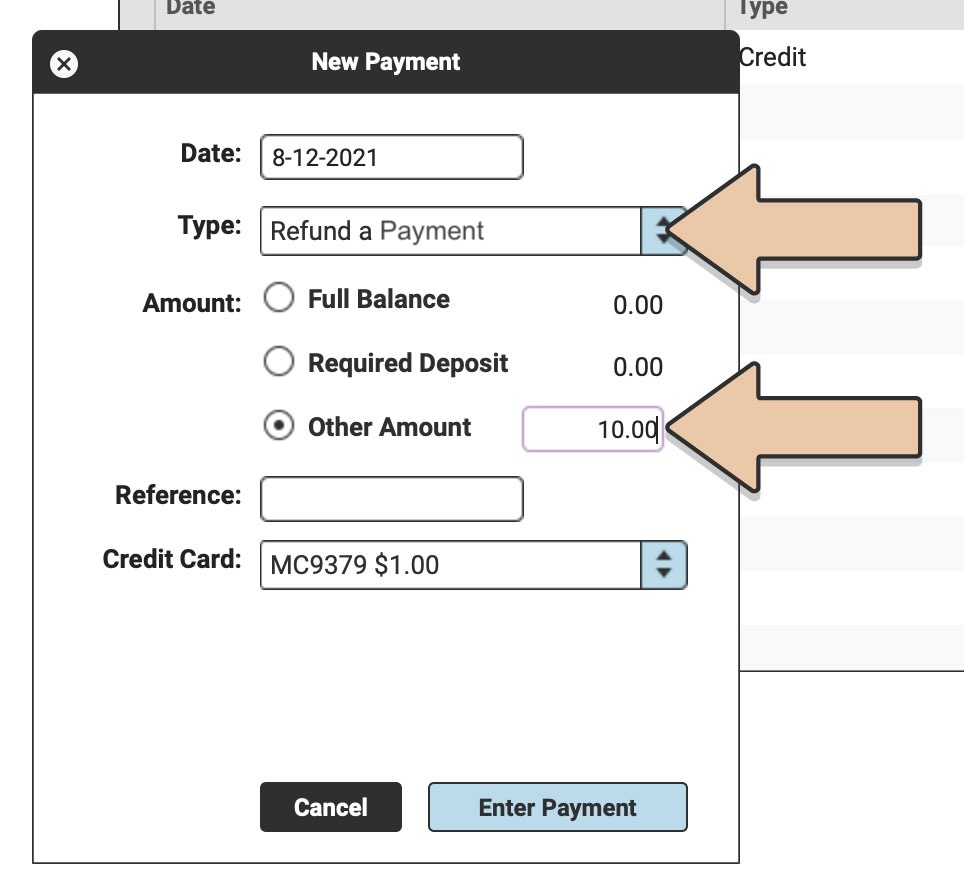Click the Other Amount field containing 10.00
Image resolution: width=964 pixels, height=888 pixels.
(592, 430)
